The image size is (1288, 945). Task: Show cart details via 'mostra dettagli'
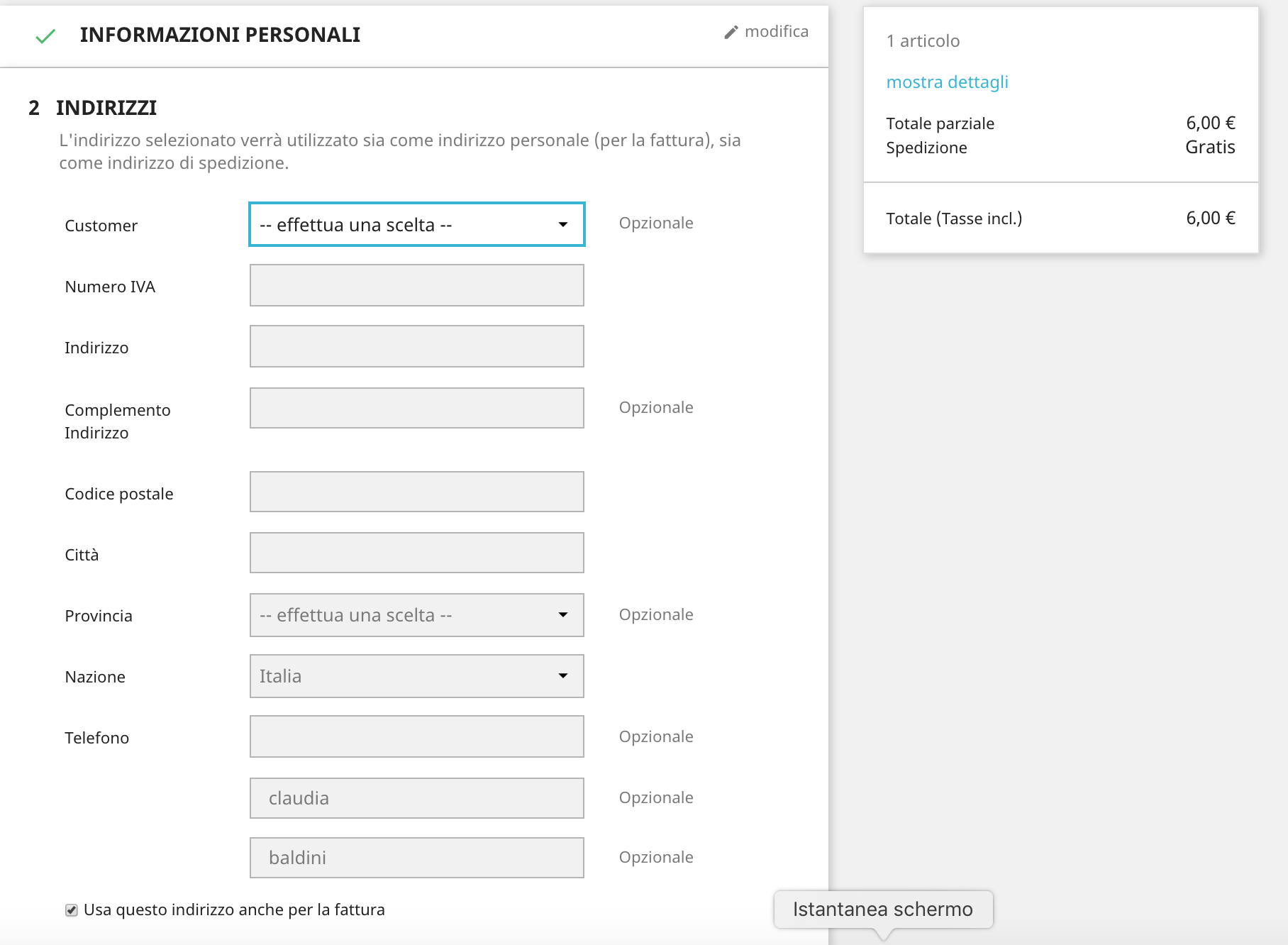click(947, 82)
